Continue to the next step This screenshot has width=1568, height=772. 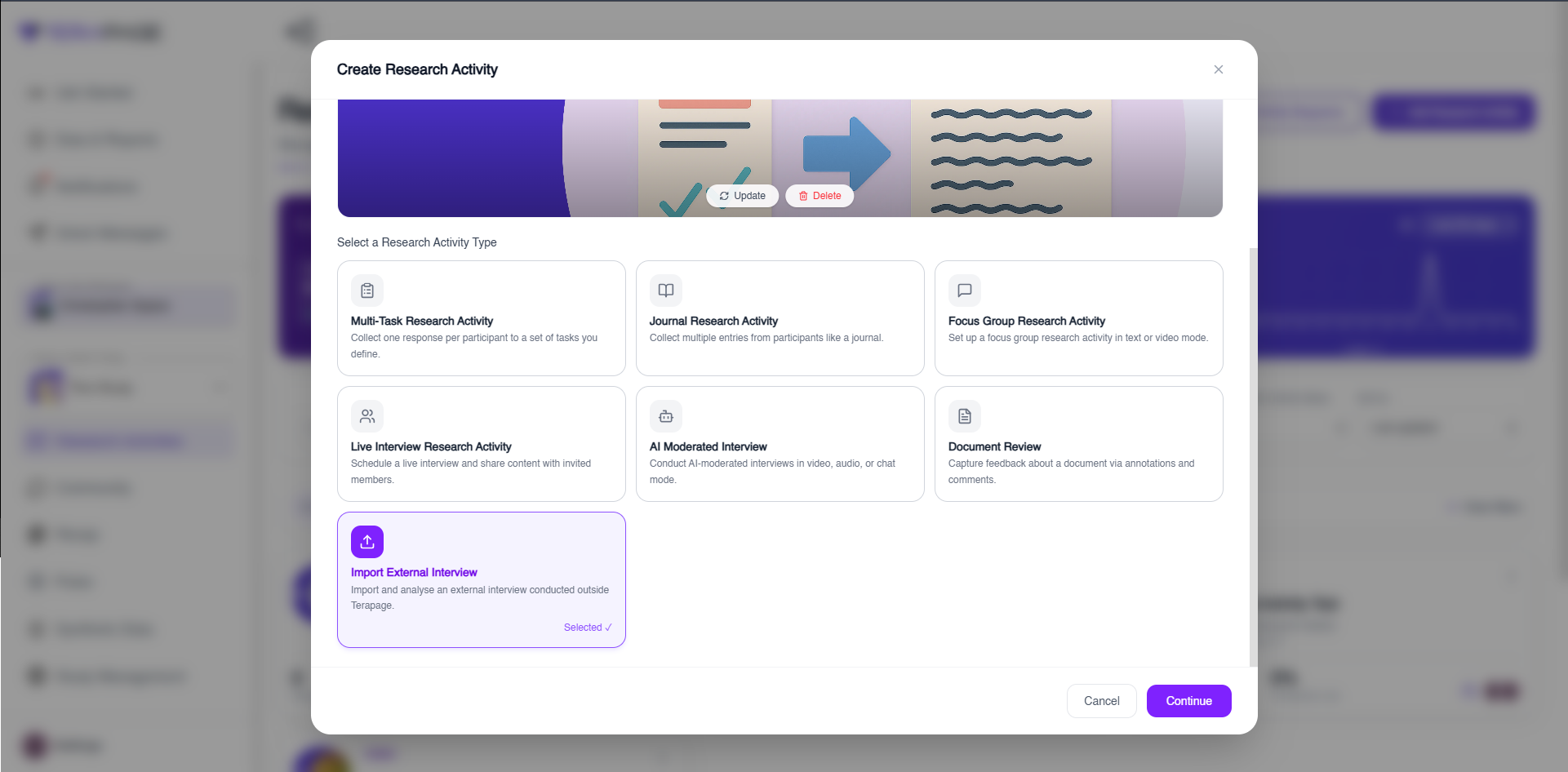tap(1189, 701)
